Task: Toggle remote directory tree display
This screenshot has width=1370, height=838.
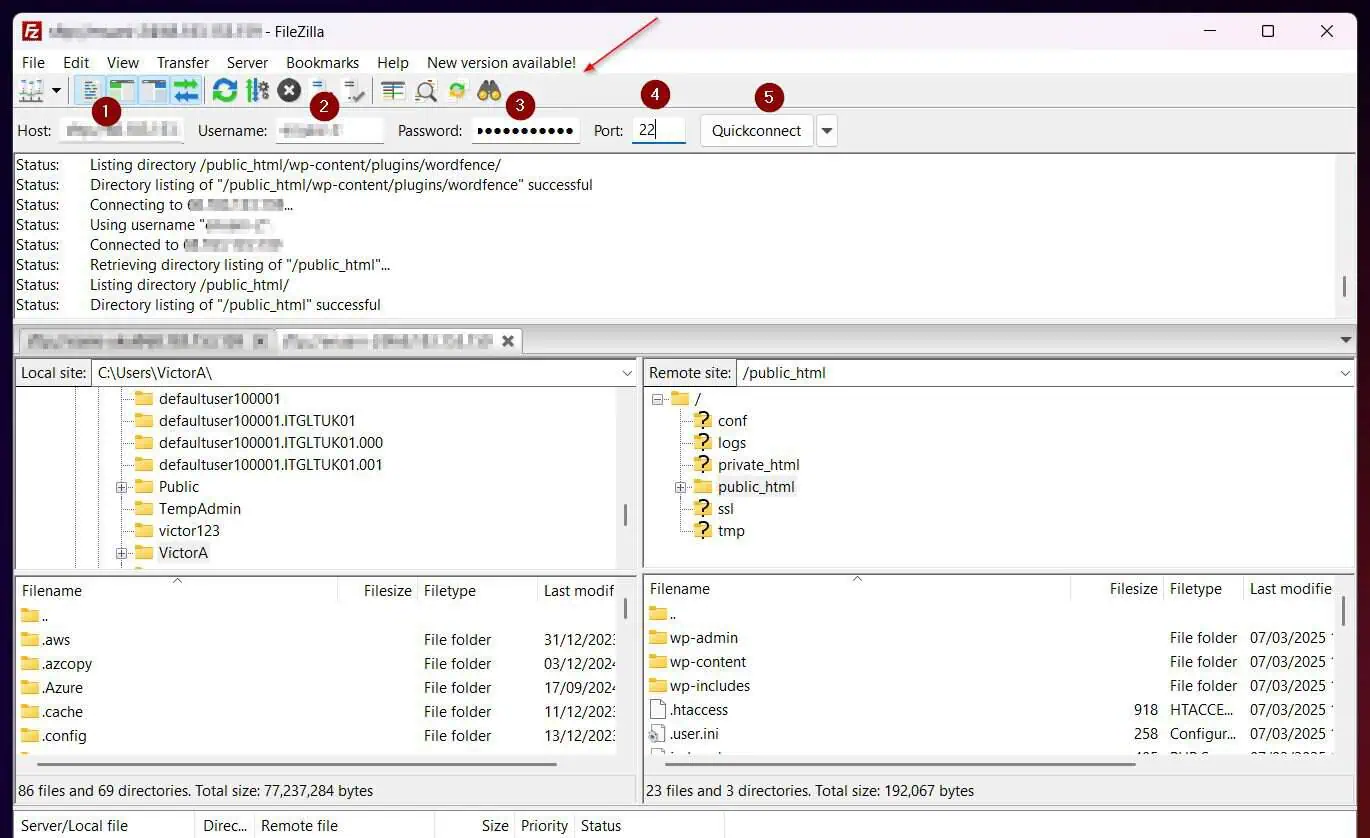Action: pos(154,91)
